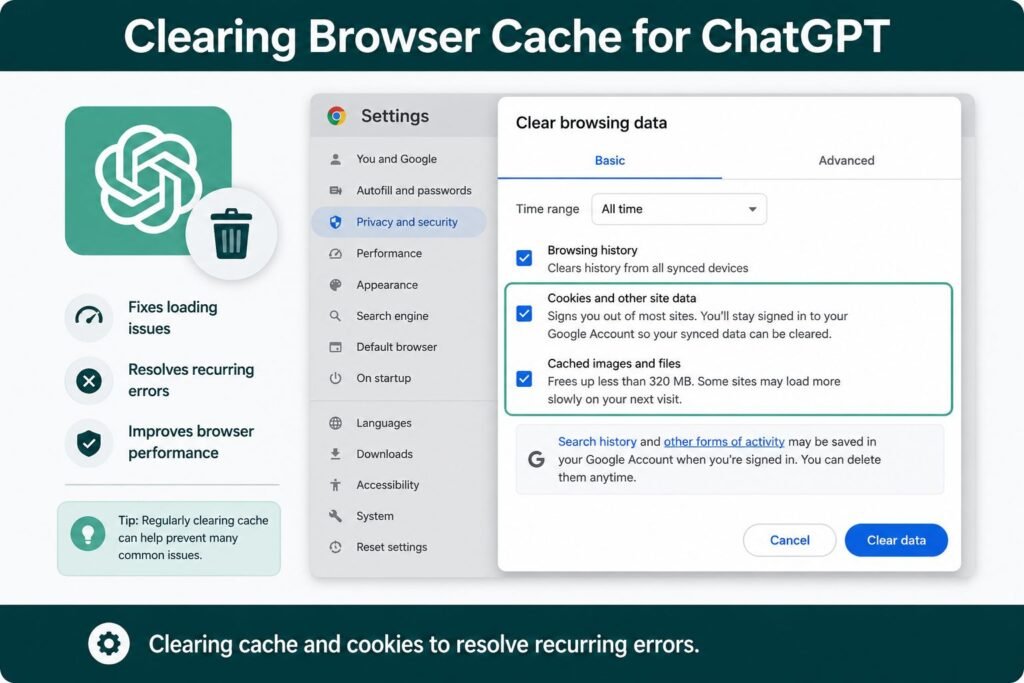Follow the other forms of activity link
Image resolution: width=1024 pixels, height=683 pixels.
724,441
